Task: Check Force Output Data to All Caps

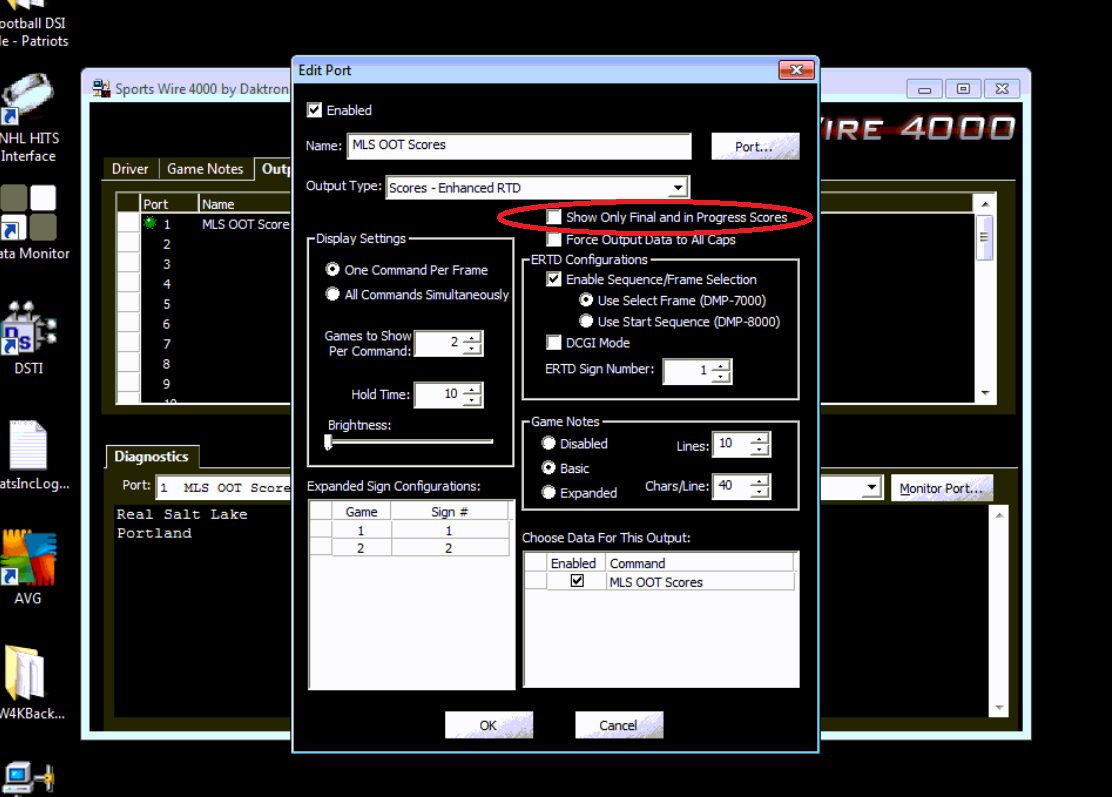Action: [x=554, y=240]
